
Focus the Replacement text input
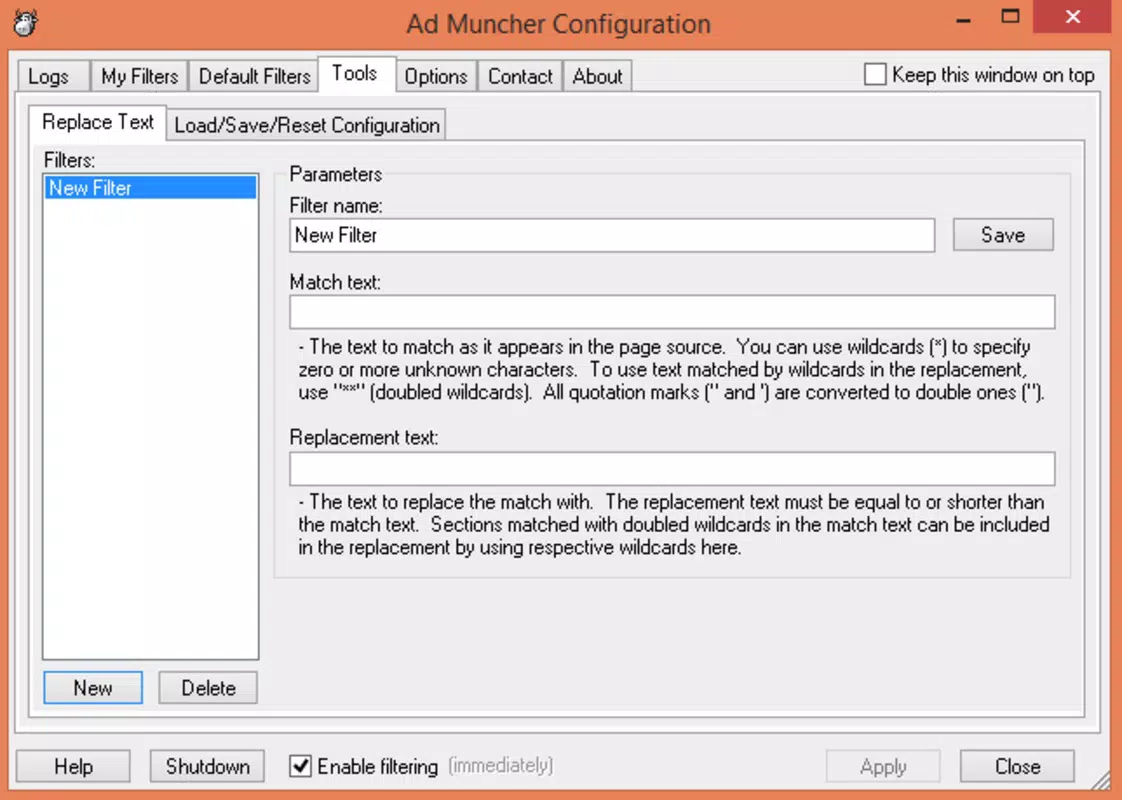click(672, 469)
